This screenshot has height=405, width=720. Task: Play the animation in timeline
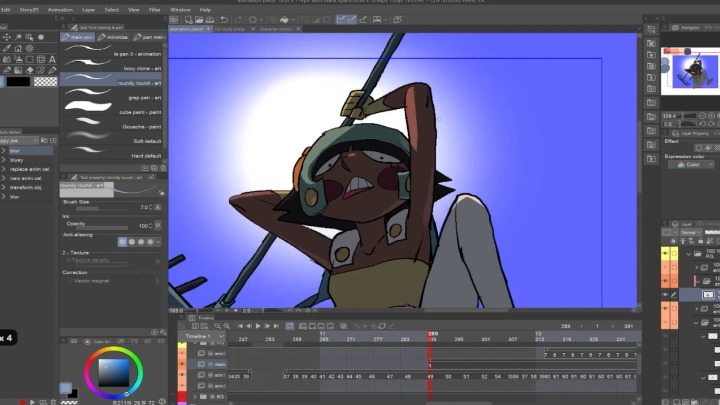(258, 326)
